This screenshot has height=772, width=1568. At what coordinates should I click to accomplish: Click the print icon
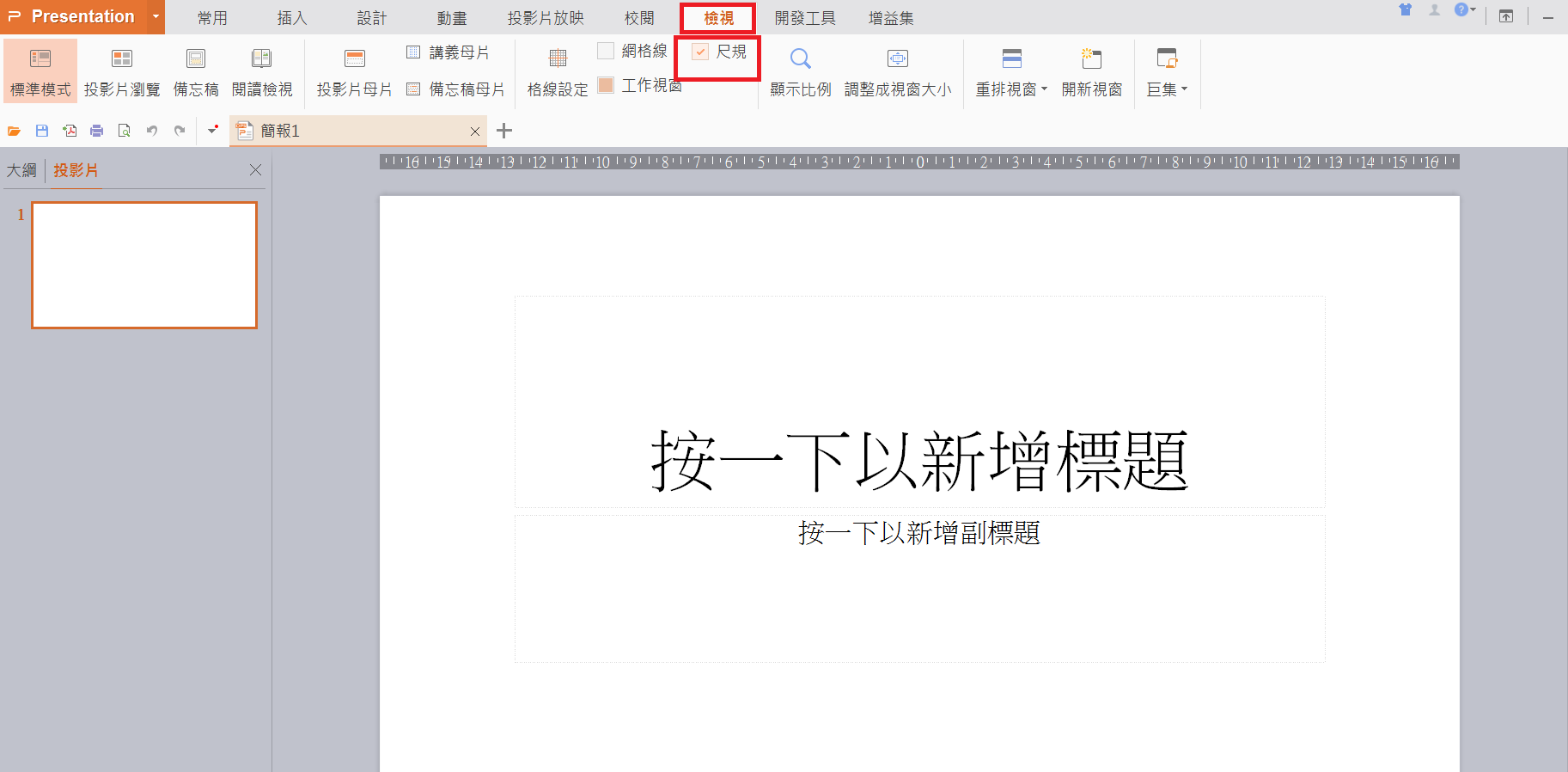click(97, 131)
